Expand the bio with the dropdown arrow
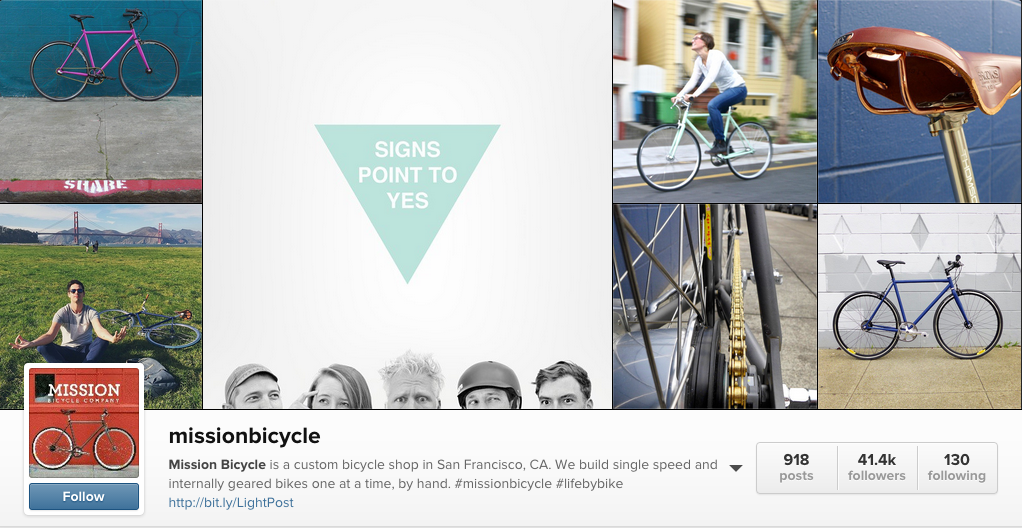Image resolution: width=1022 pixels, height=528 pixels. point(736,468)
